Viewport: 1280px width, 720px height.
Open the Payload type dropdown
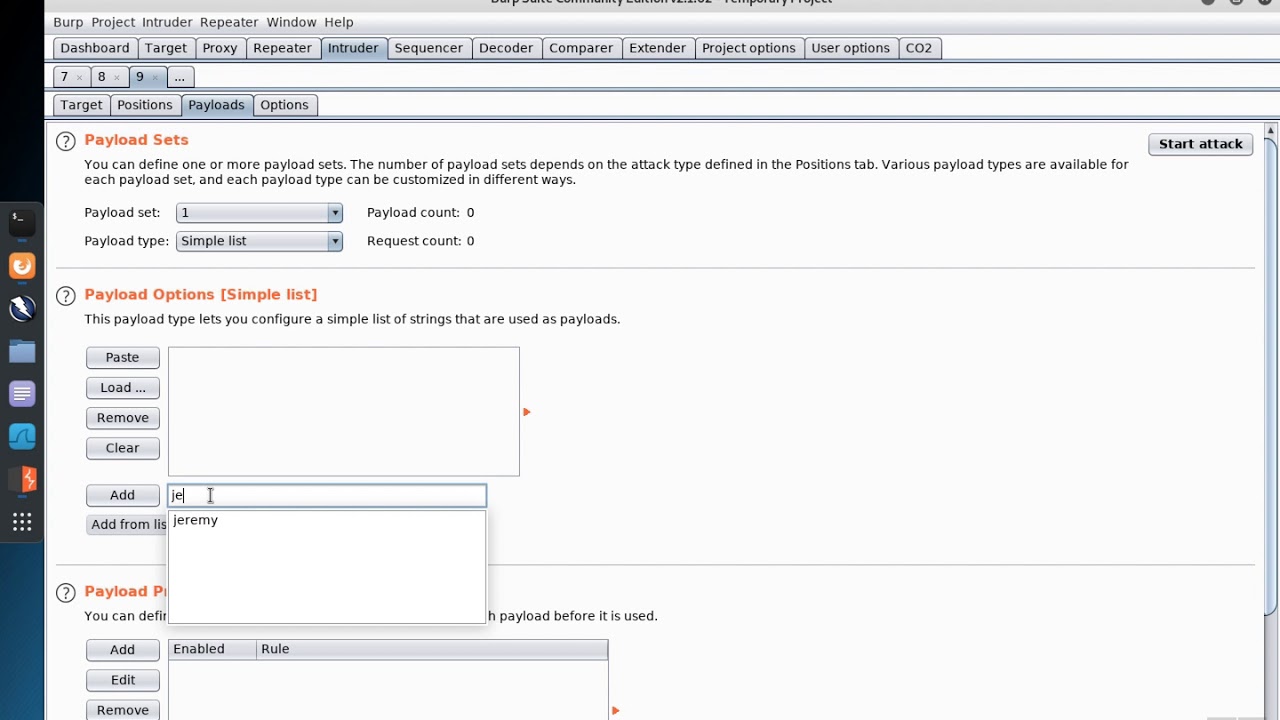(259, 241)
